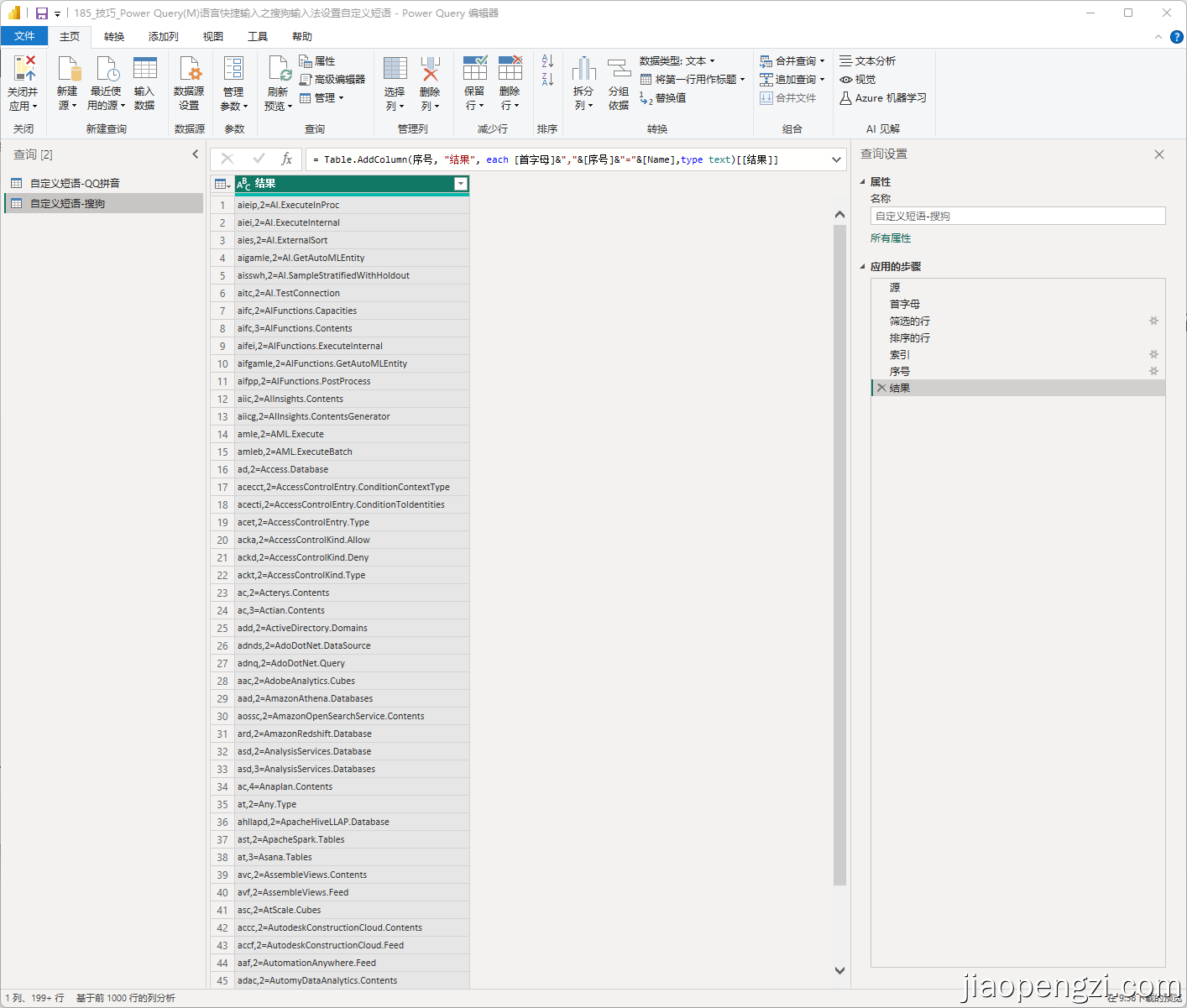Open settings gear for 索引 step
Viewport: 1187px width, 1008px height.
pyautogui.click(x=1153, y=354)
